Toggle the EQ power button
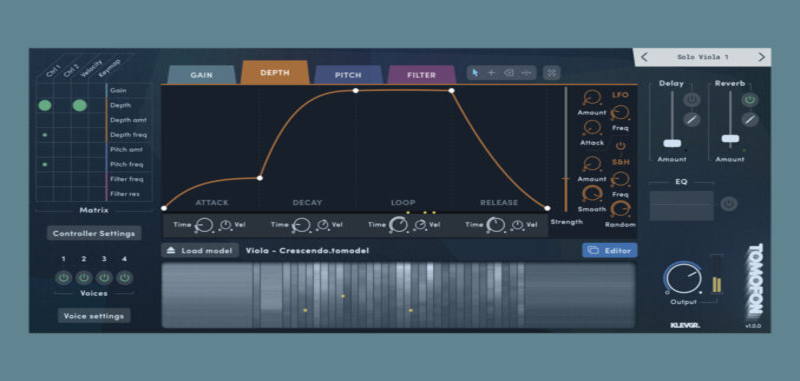The image size is (800, 381). (x=729, y=204)
